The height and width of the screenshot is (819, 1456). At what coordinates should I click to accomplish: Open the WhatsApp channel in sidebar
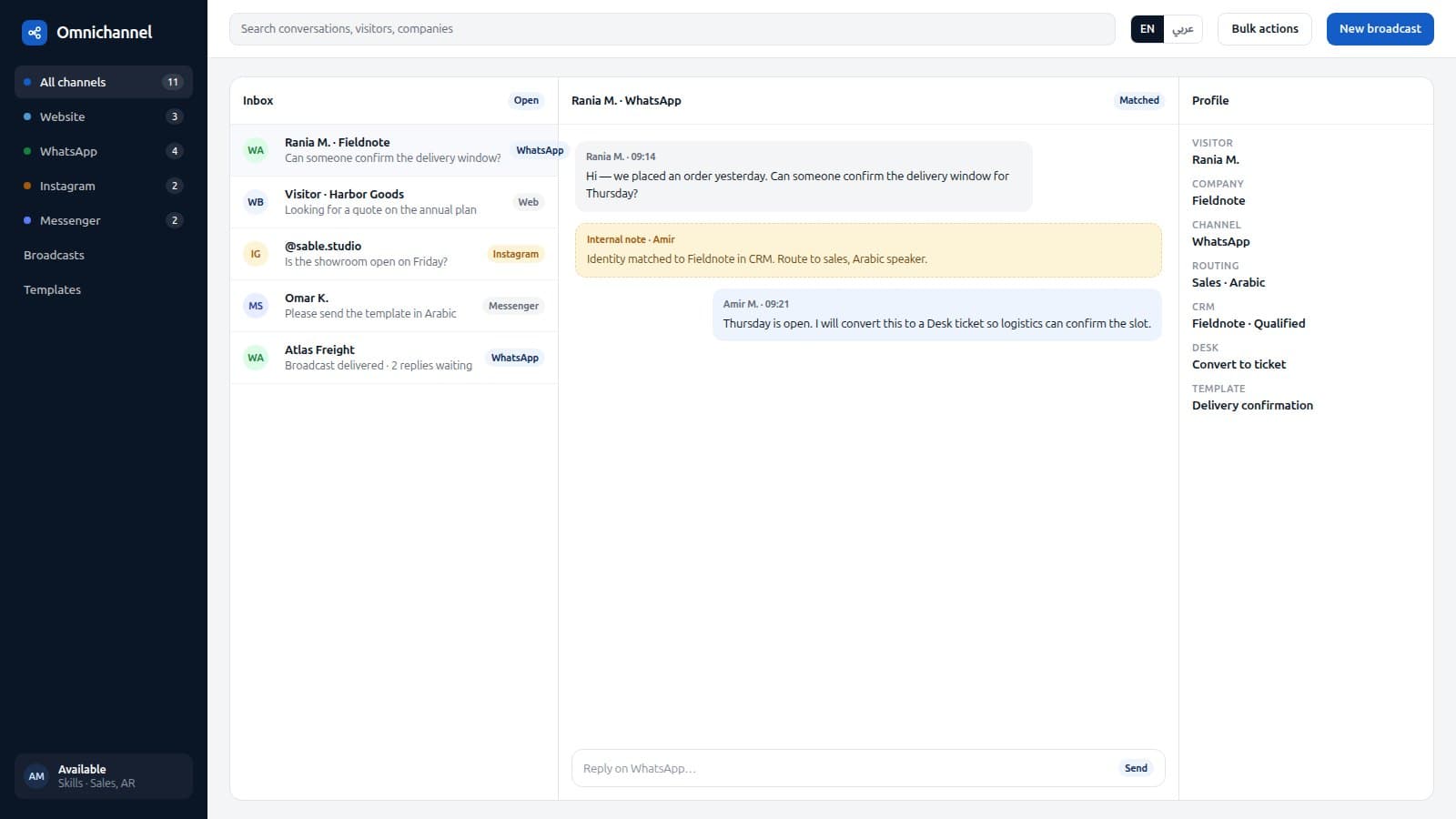(104, 151)
